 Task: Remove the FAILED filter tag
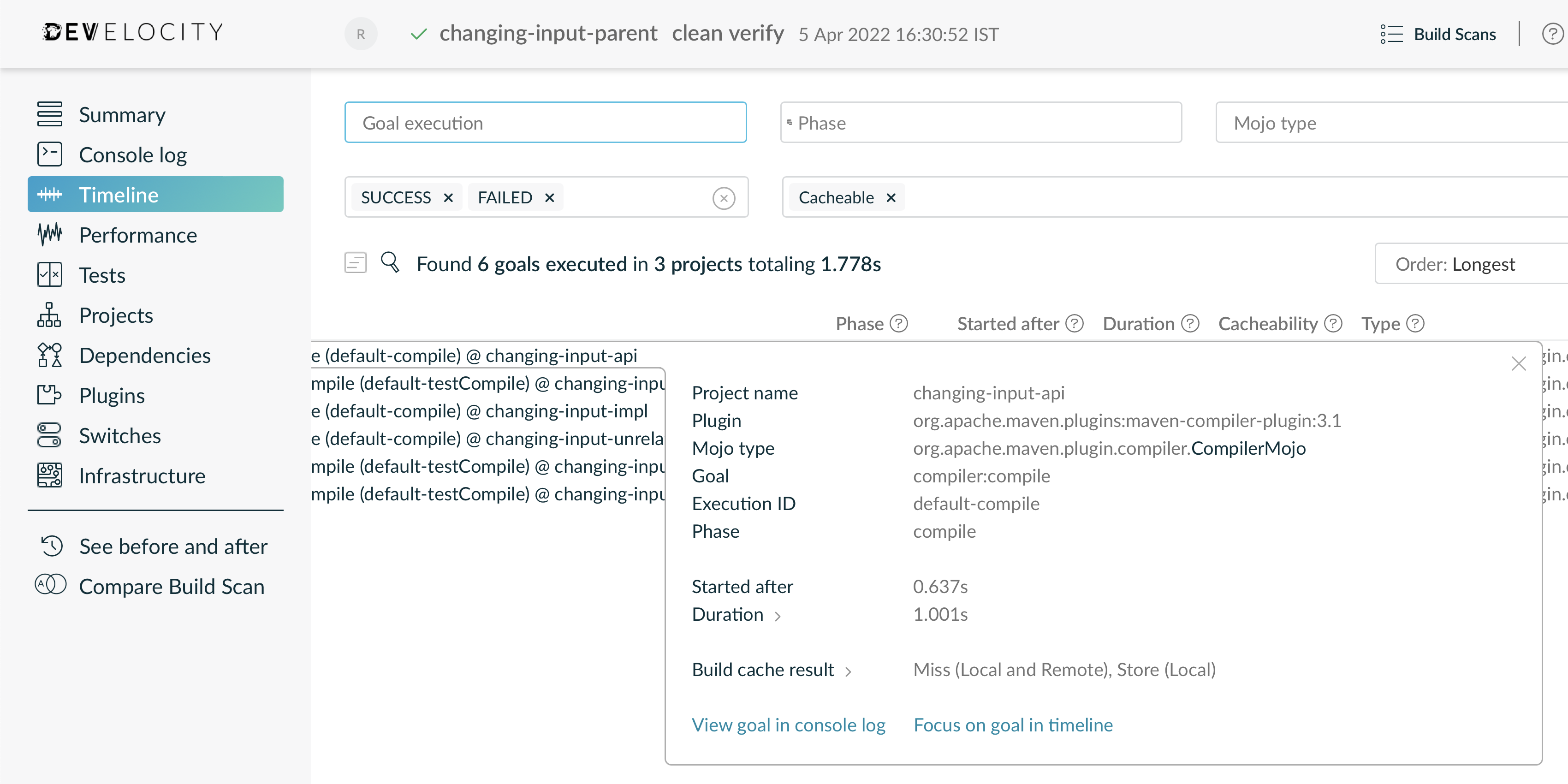click(550, 198)
